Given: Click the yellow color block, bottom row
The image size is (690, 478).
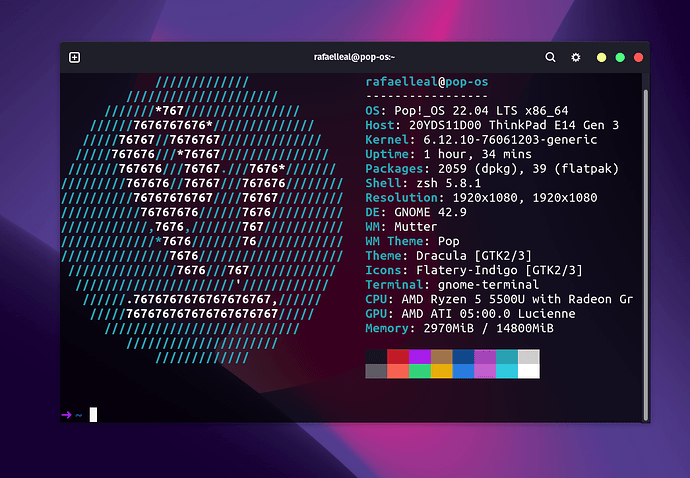Looking at the screenshot, I should coord(441,371).
